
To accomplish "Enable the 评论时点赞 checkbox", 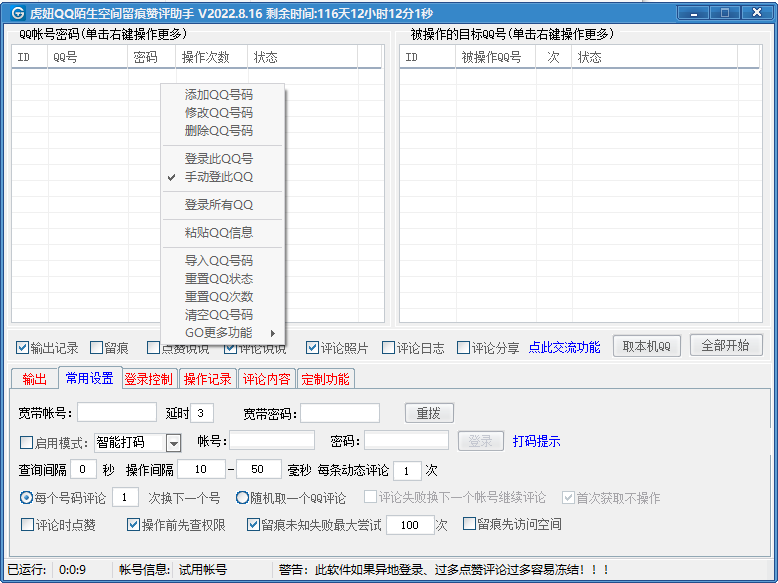I will pyautogui.click(x=27, y=524).
